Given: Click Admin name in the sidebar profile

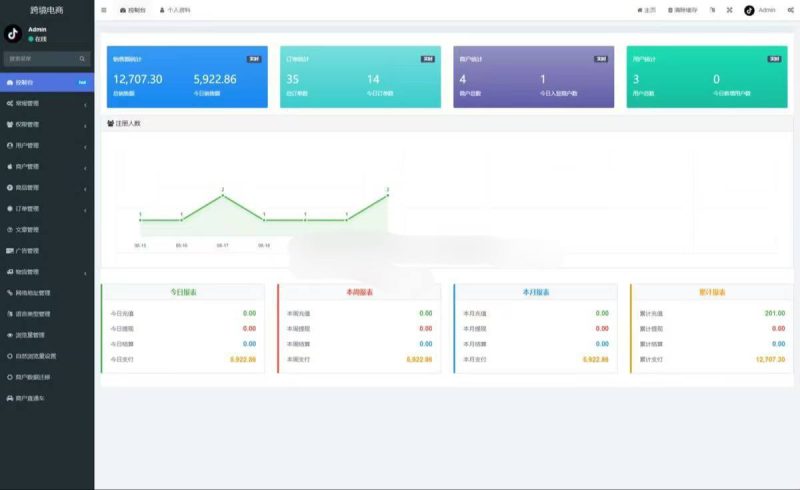Looking at the screenshot, I should pyautogui.click(x=37, y=30).
